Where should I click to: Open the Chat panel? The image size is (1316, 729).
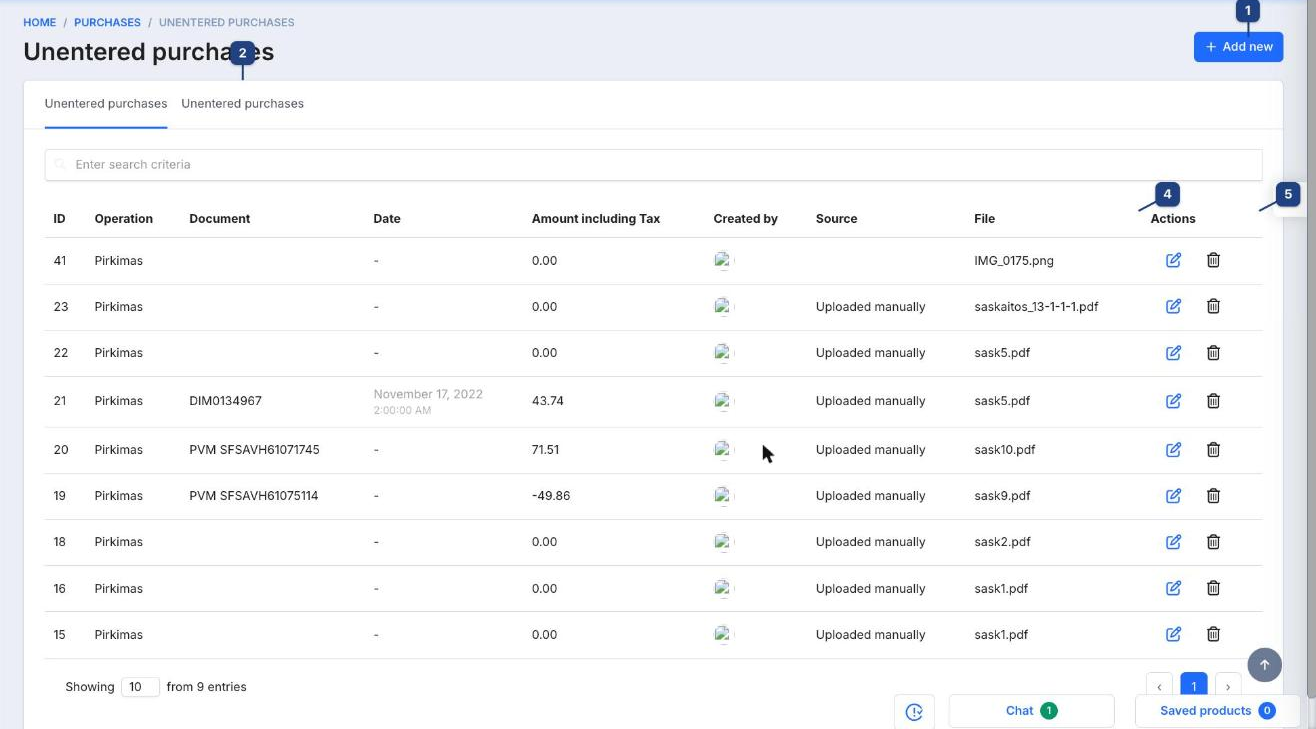1031,711
